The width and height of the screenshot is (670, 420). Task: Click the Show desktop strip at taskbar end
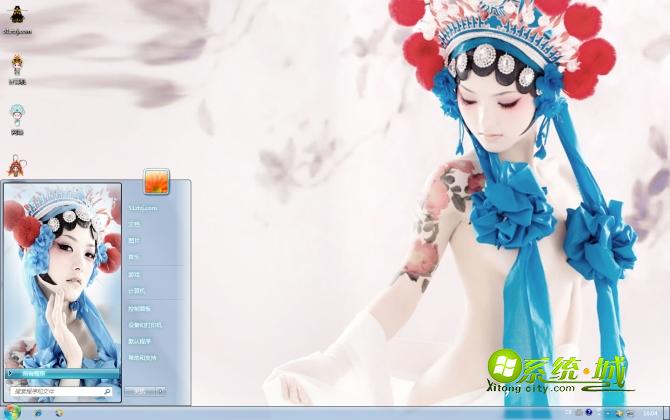pos(667,413)
